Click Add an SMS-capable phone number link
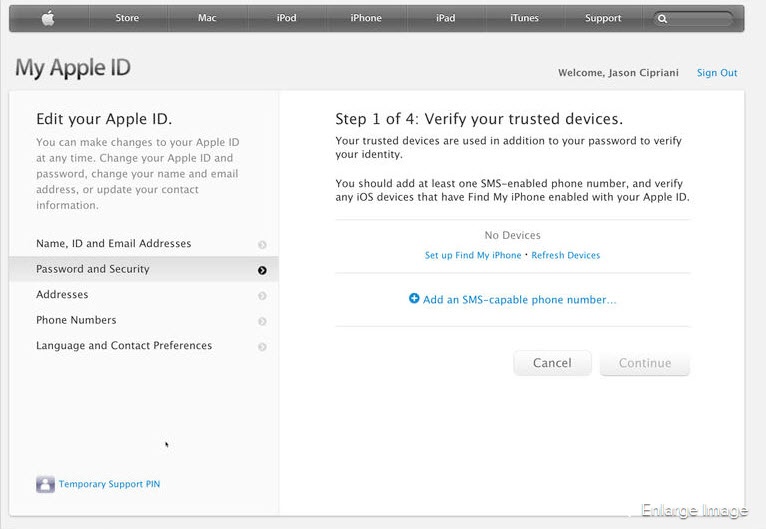Image resolution: width=766 pixels, height=529 pixels. click(x=519, y=299)
